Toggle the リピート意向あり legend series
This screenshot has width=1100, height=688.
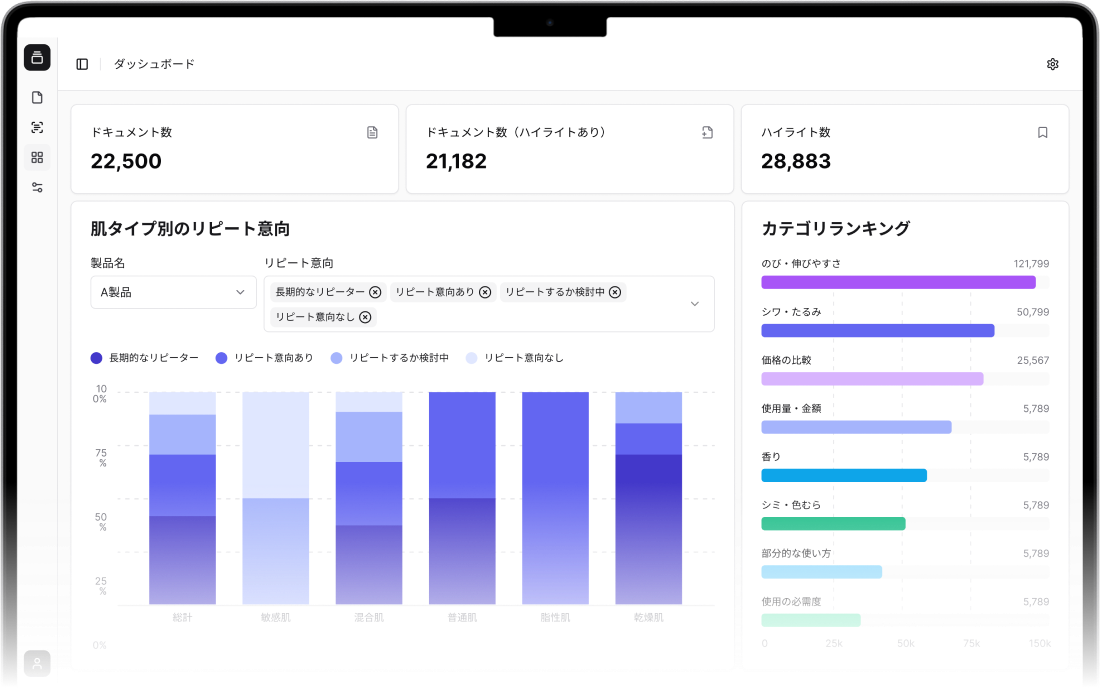click(x=264, y=358)
